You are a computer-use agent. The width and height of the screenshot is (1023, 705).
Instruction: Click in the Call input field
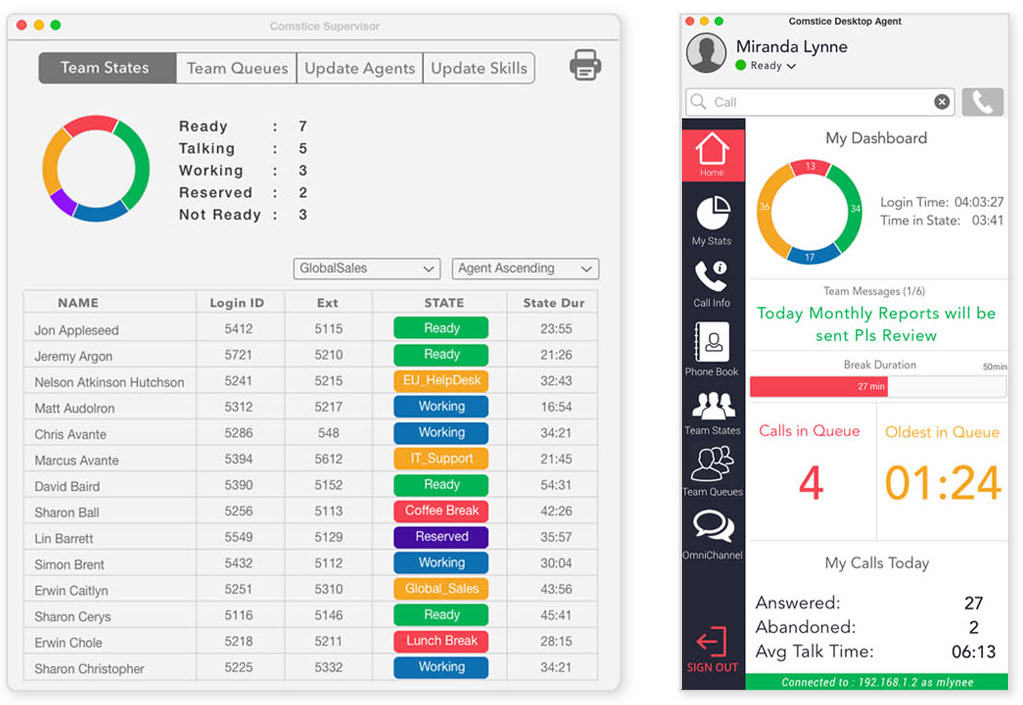(821, 102)
